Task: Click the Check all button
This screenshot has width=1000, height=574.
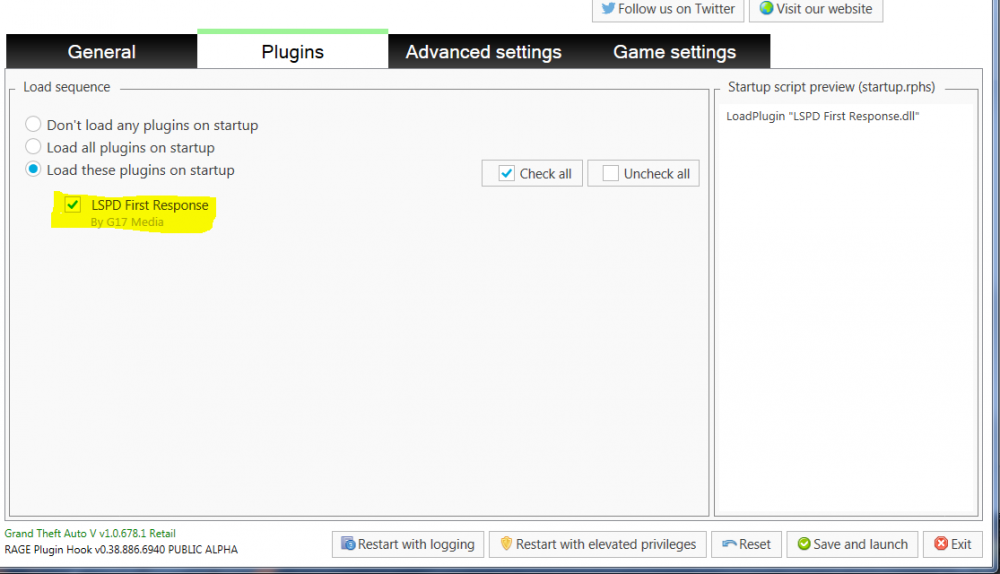Action: (x=532, y=173)
